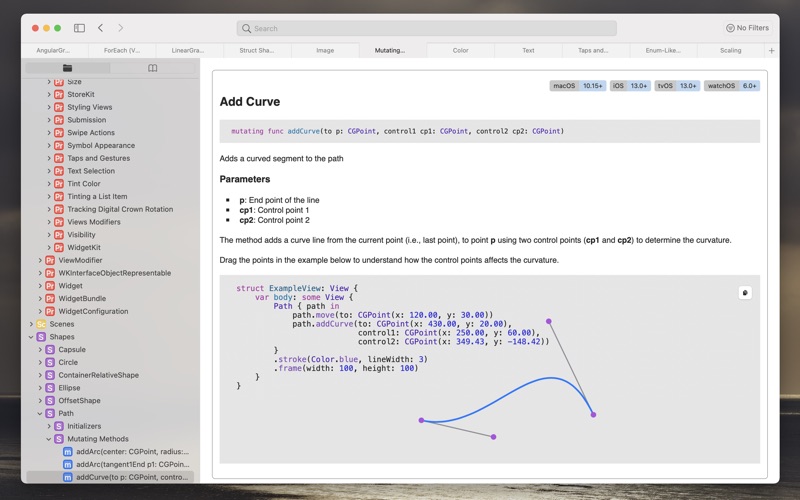Click the red StoreKit protocol icon
The width and height of the screenshot is (800, 500).
pyautogui.click(x=59, y=94)
